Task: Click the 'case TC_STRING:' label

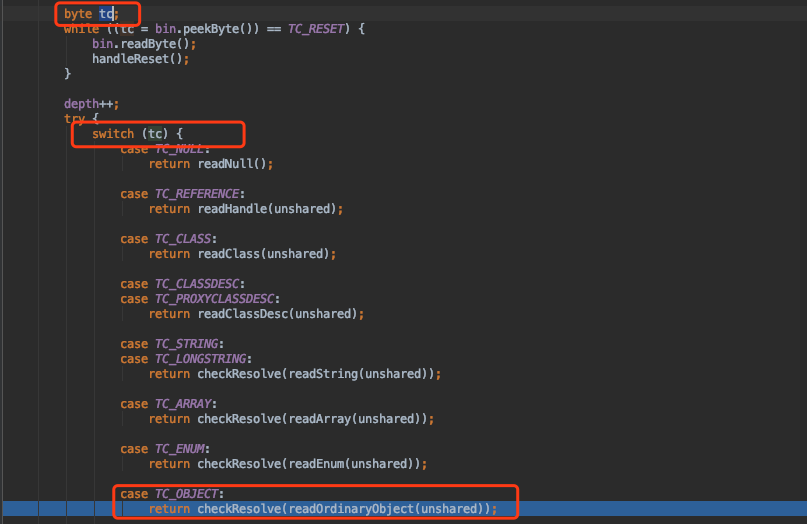Action: pos(172,344)
